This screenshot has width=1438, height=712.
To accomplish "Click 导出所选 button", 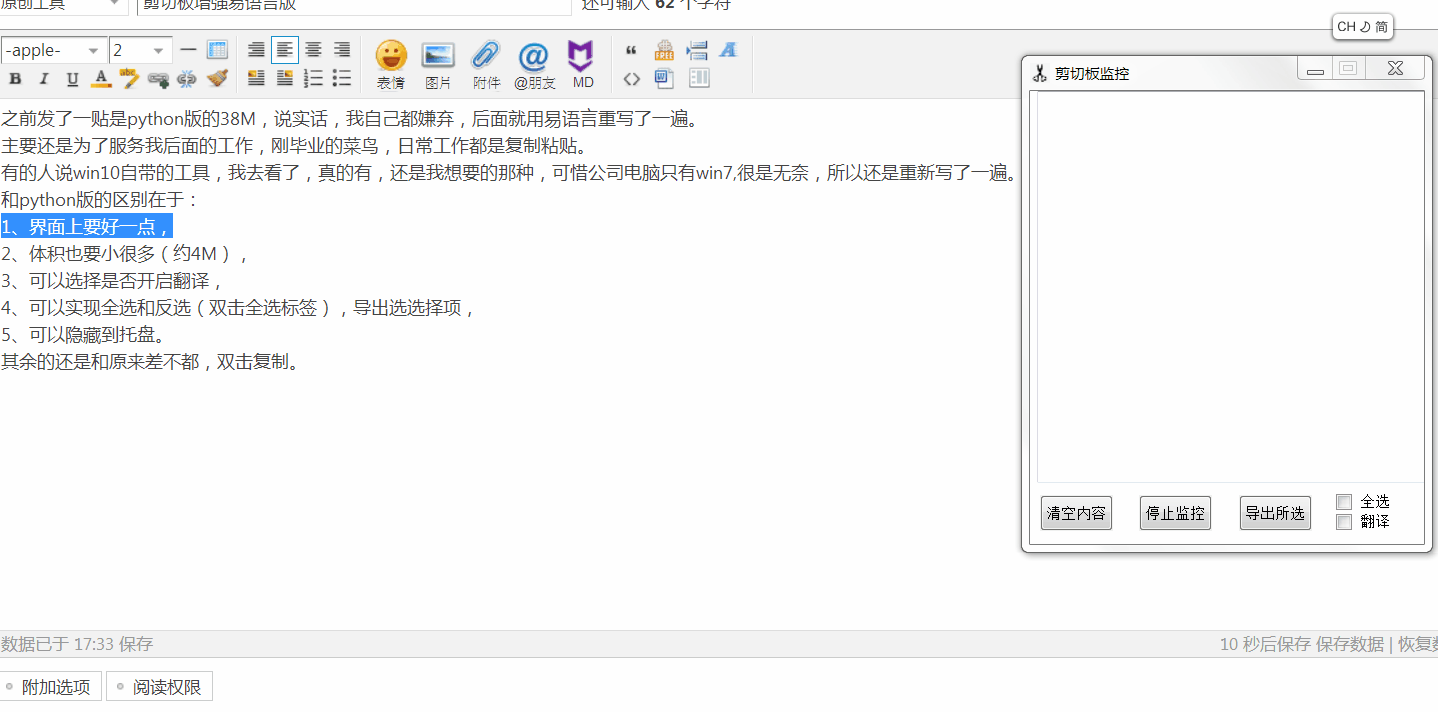I will 1275,513.
